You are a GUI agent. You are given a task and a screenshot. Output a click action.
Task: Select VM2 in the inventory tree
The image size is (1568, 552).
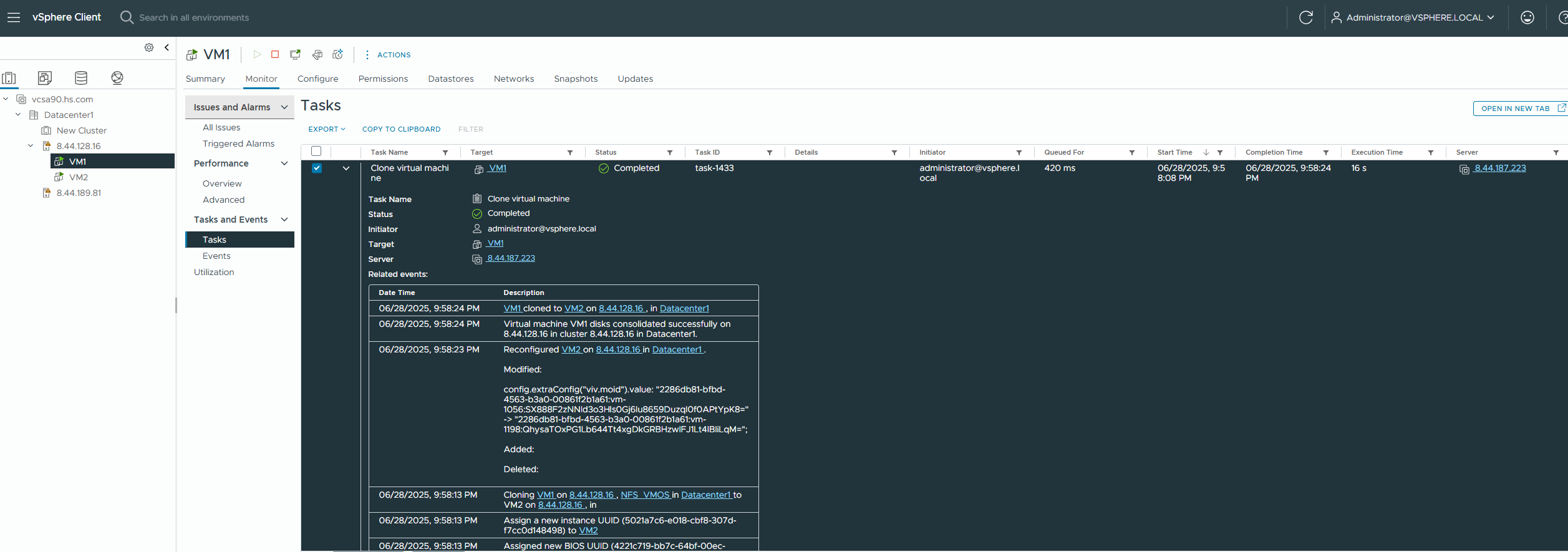[x=79, y=177]
